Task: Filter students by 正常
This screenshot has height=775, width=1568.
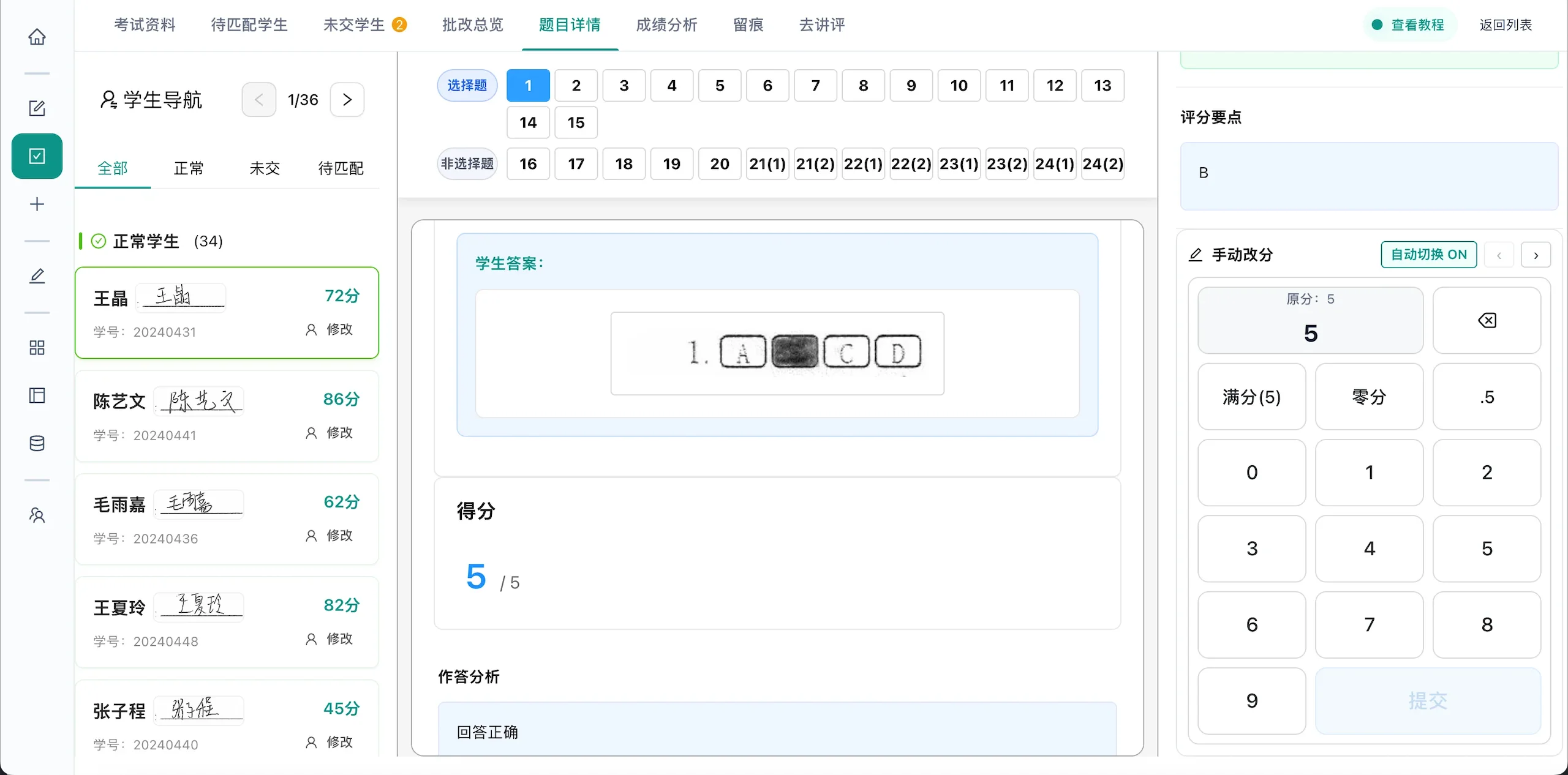Action: pyautogui.click(x=189, y=168)
